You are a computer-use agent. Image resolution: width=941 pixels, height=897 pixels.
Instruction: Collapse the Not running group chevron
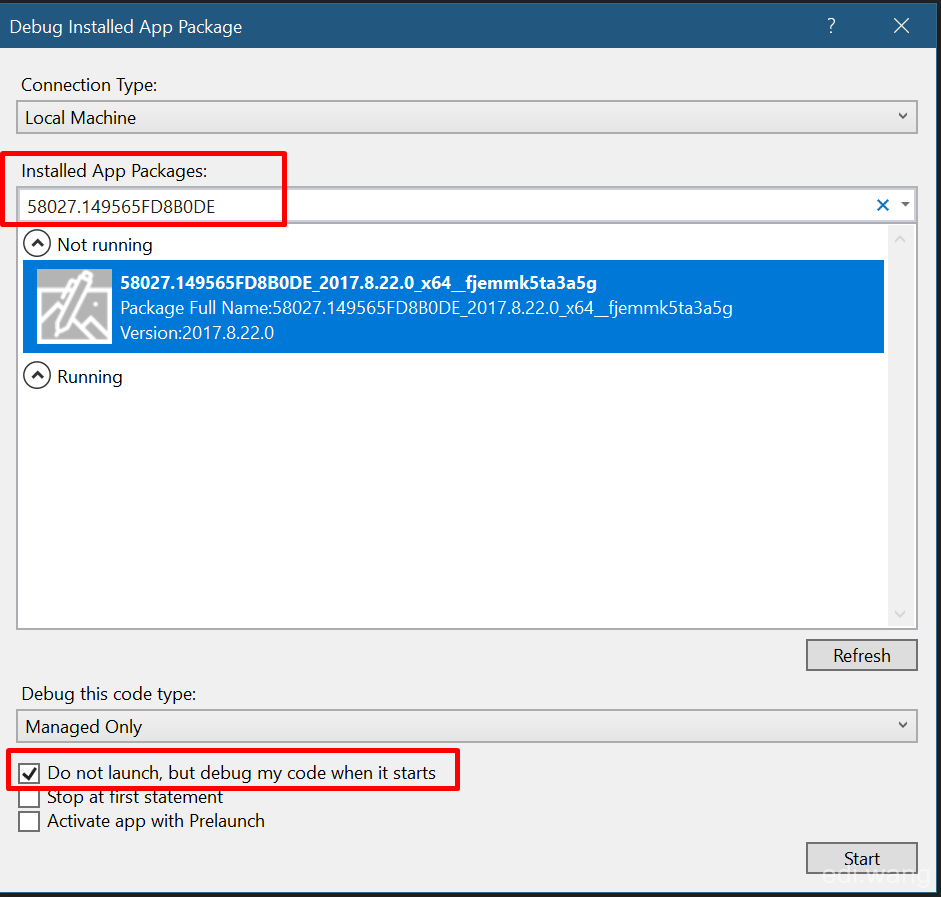click(37, 244)
